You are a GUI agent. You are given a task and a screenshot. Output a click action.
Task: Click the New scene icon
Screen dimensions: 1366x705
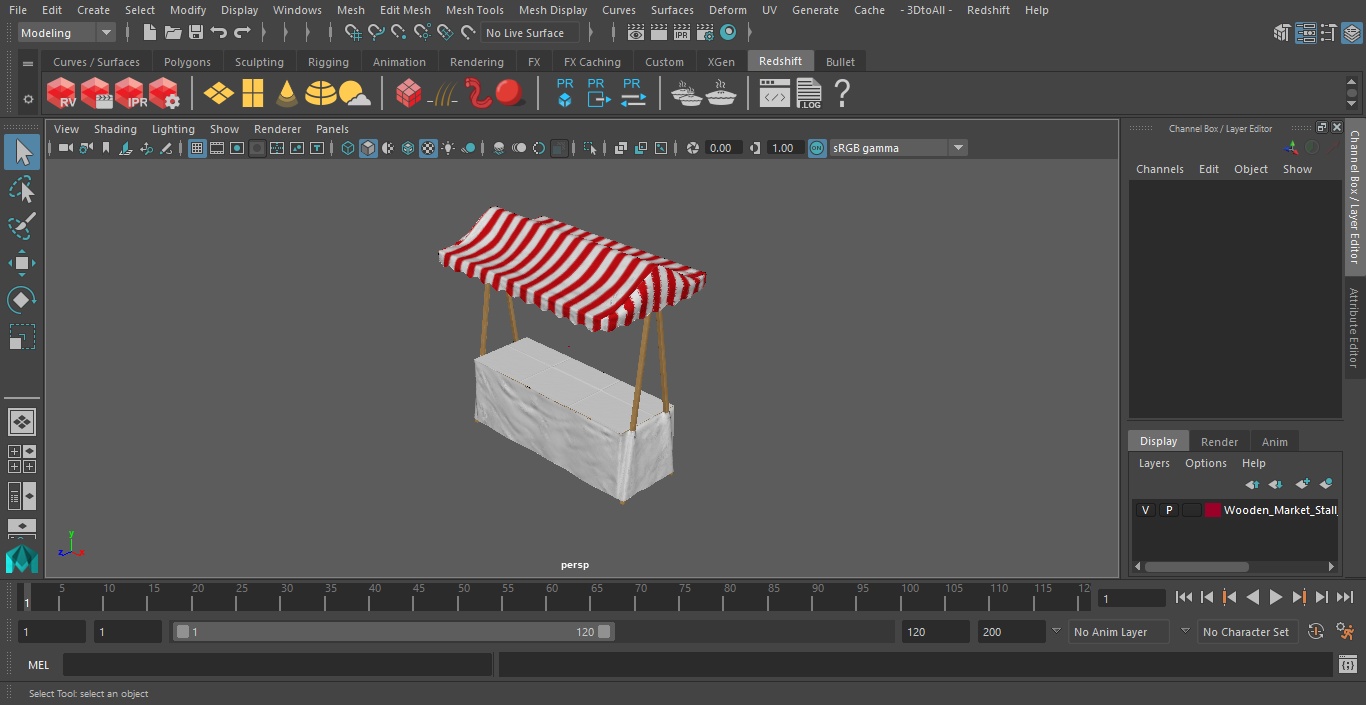[x=149, y=33]
